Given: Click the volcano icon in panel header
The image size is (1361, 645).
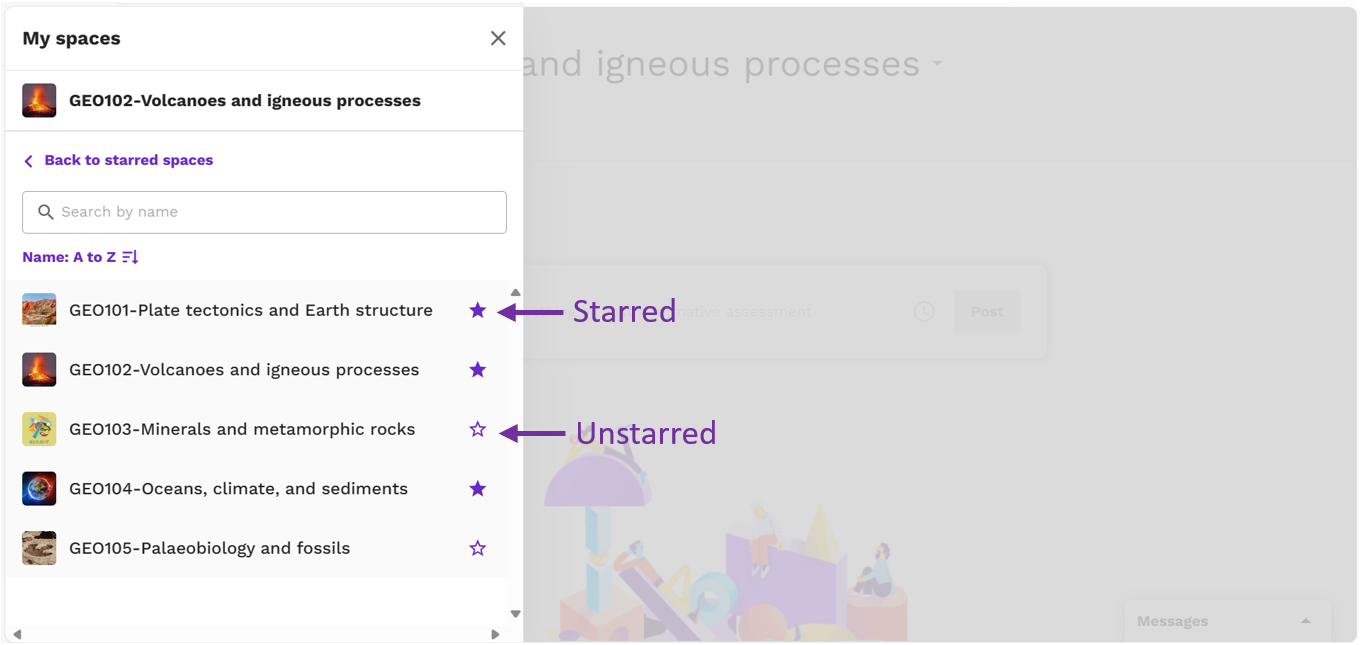Looking at the screenshot, I should 39,100.
